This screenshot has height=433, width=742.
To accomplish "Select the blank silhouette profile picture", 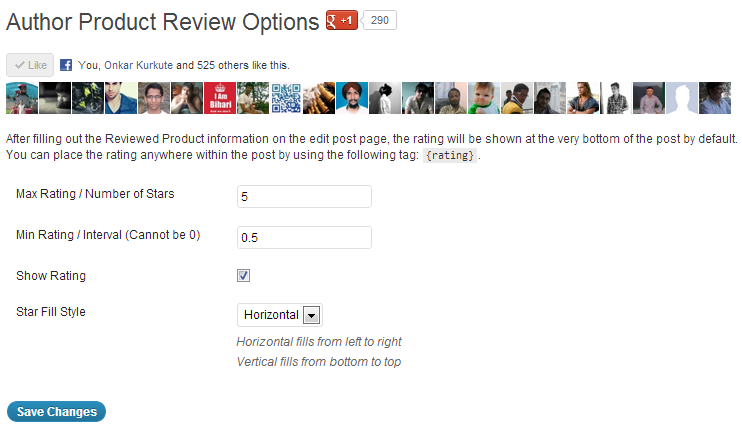I will (682, 98).
